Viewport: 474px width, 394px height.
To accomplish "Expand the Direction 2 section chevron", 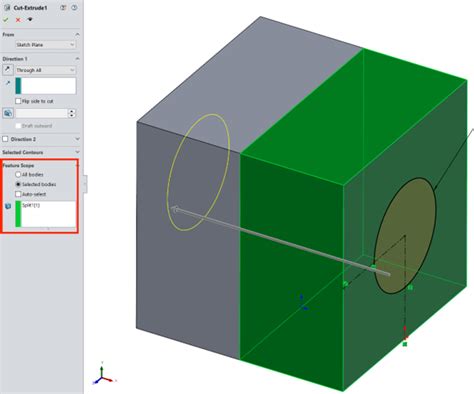I will coord(77,139).
